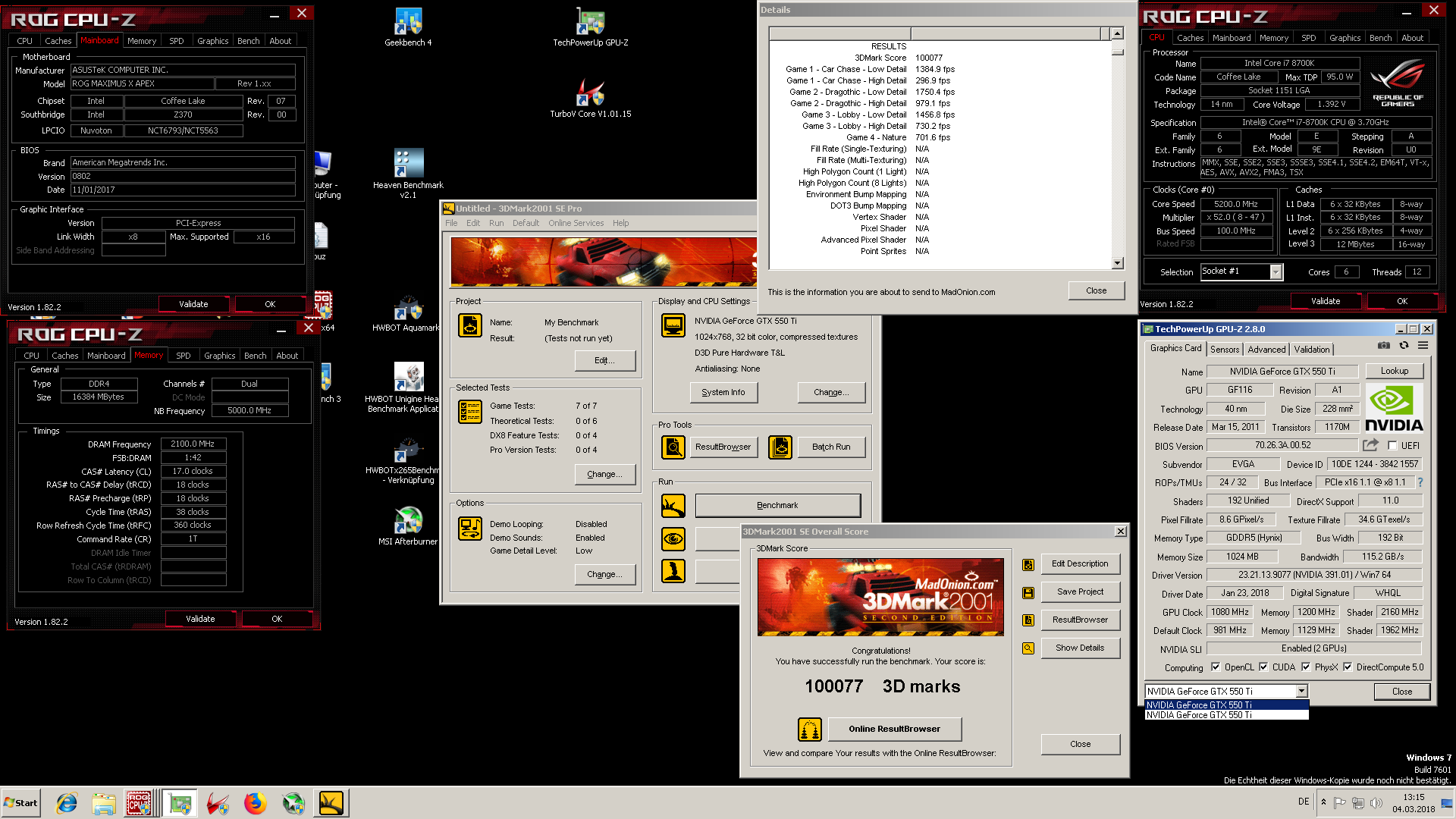The width and height of the screenshot is (1456, 819).
Task: Click the 3DMark2001 taskbar button
Action: [331, 803]
